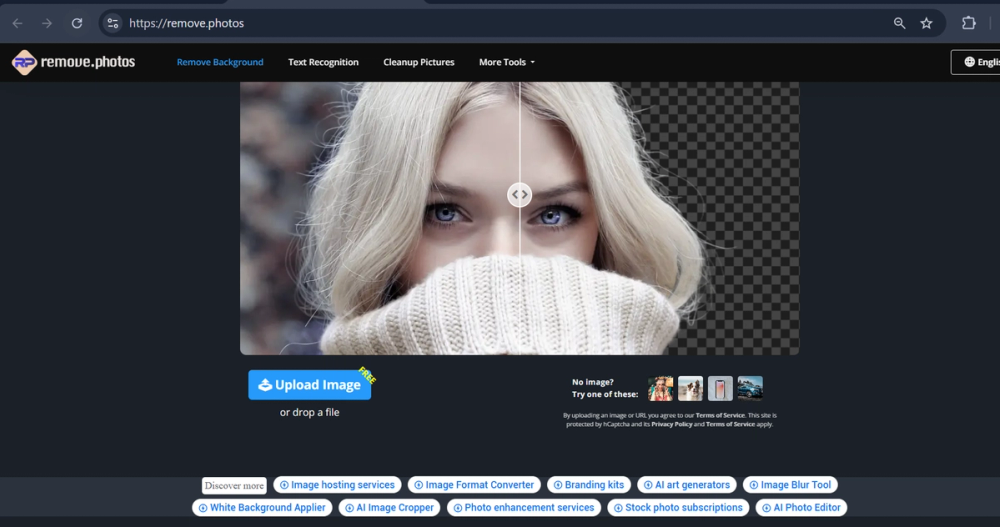The width and height of the screenshot is (1000, 527).
Task: Try the sample dog photo
Action: 690,388
